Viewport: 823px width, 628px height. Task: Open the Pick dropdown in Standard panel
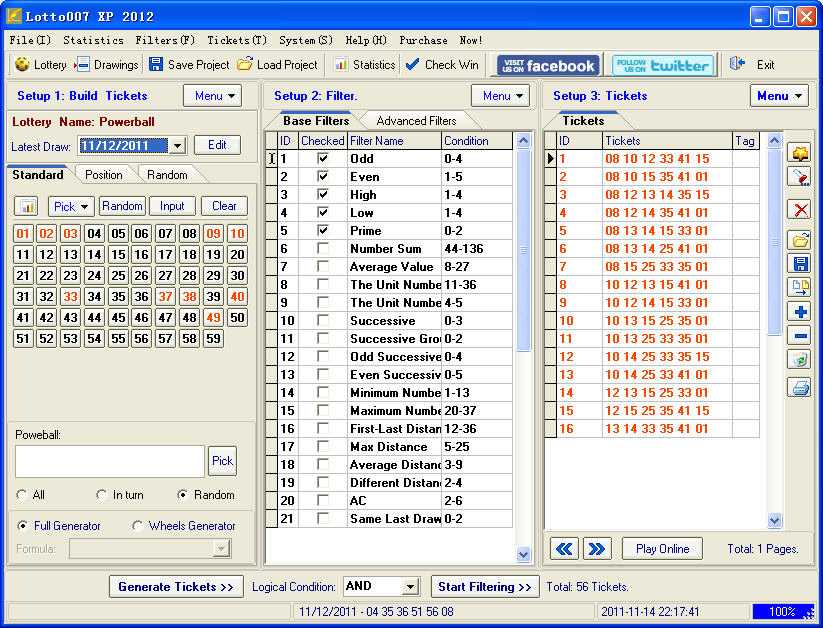70,206
